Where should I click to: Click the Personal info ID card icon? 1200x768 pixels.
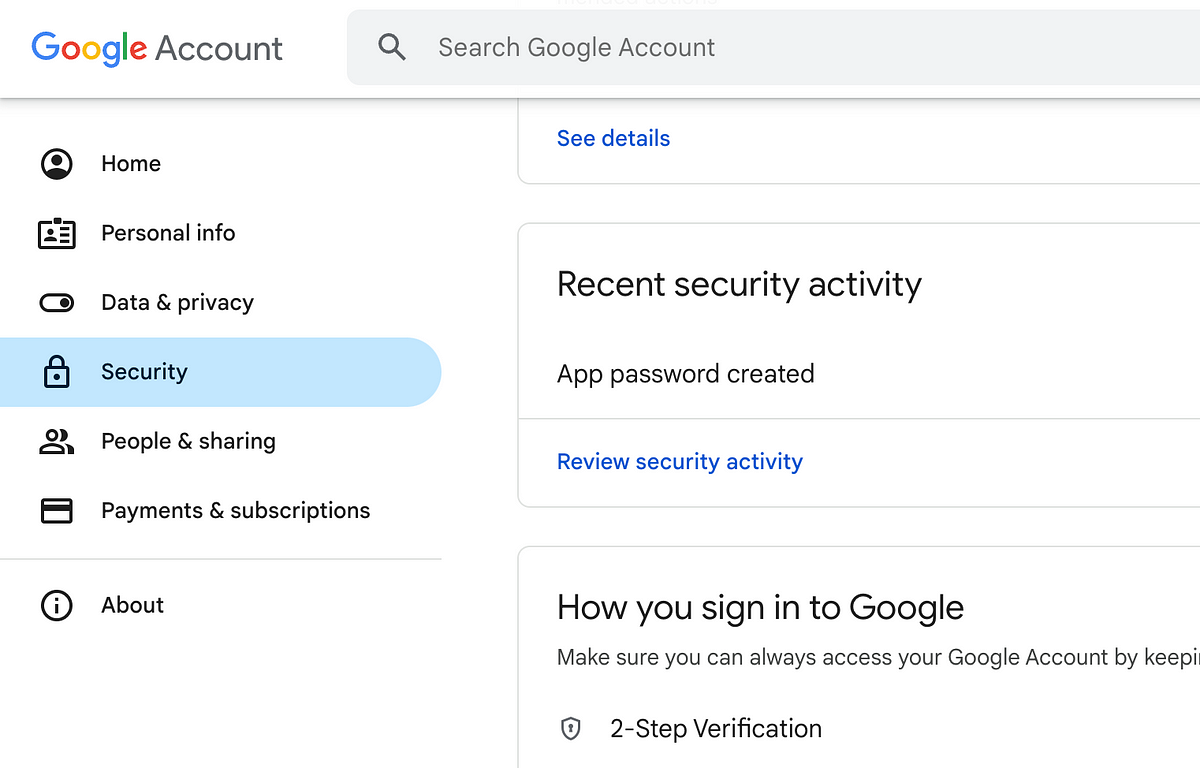tap(57, 233)
